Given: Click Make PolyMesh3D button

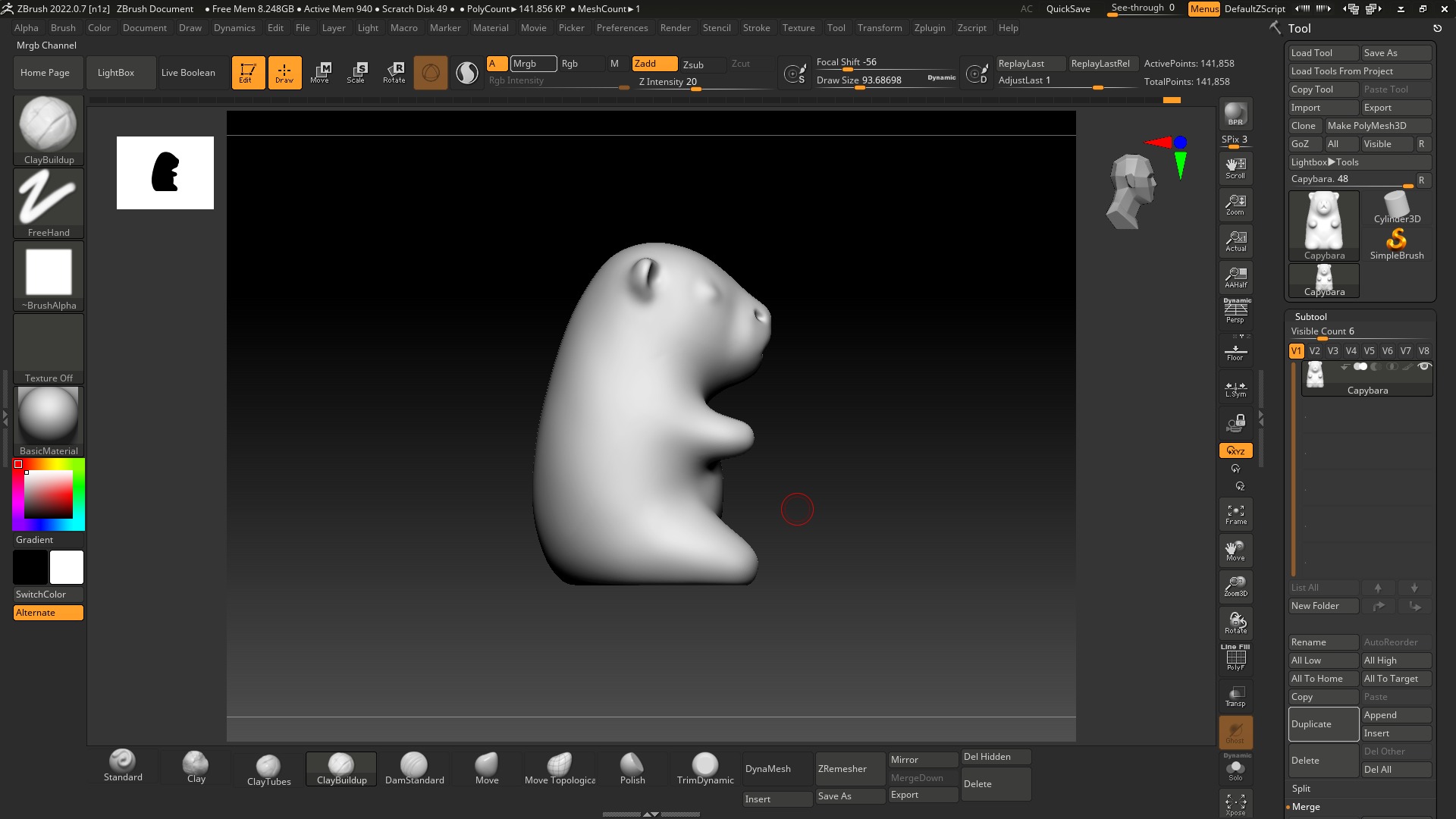Looking at the screenshot, I should click(x=1378, y=126).
